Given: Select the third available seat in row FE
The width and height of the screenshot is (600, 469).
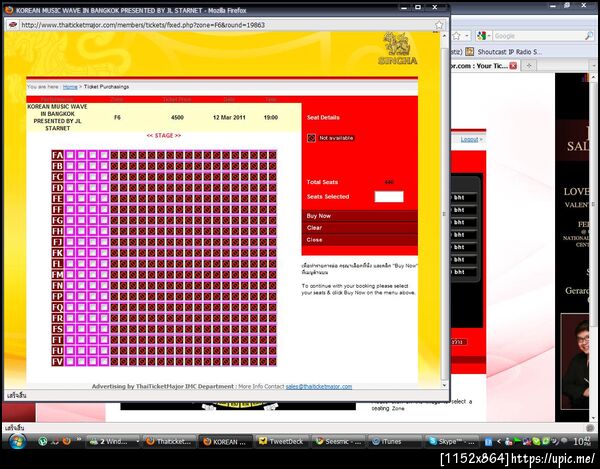Looking at the screenshot, I should point(93,198).
